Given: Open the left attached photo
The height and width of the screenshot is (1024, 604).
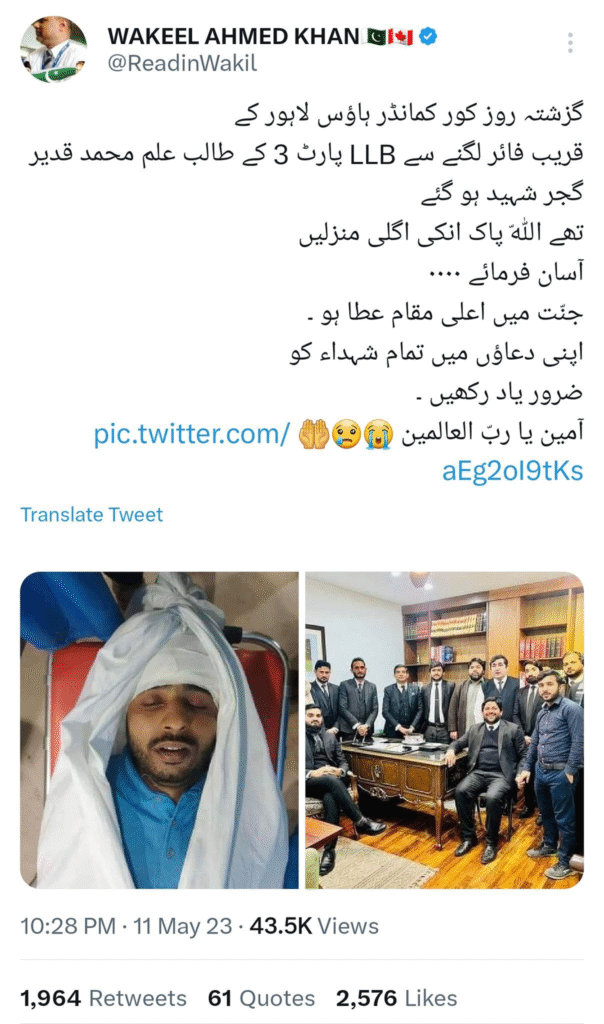Looking at the screenshot, I should pos(159,730).
